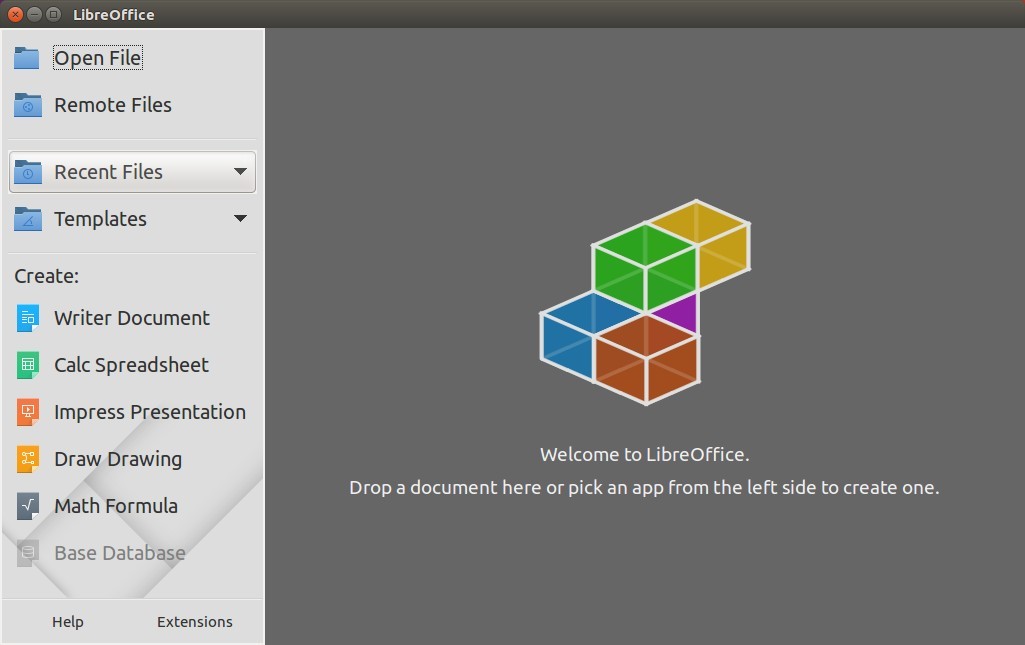Screen dimensions: 1025x645
Task: Create a new Math Formula
Action: tap(116, 506)
